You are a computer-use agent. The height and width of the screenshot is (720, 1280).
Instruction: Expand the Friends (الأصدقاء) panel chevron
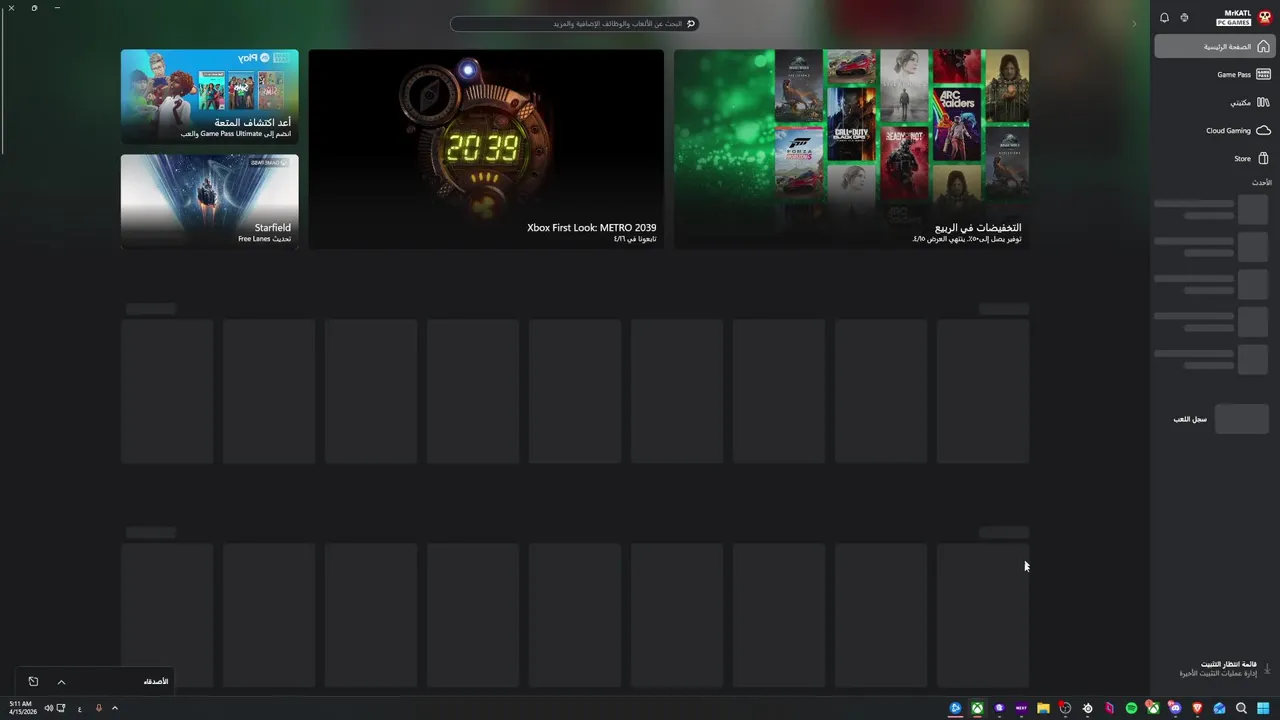point(61,682)
